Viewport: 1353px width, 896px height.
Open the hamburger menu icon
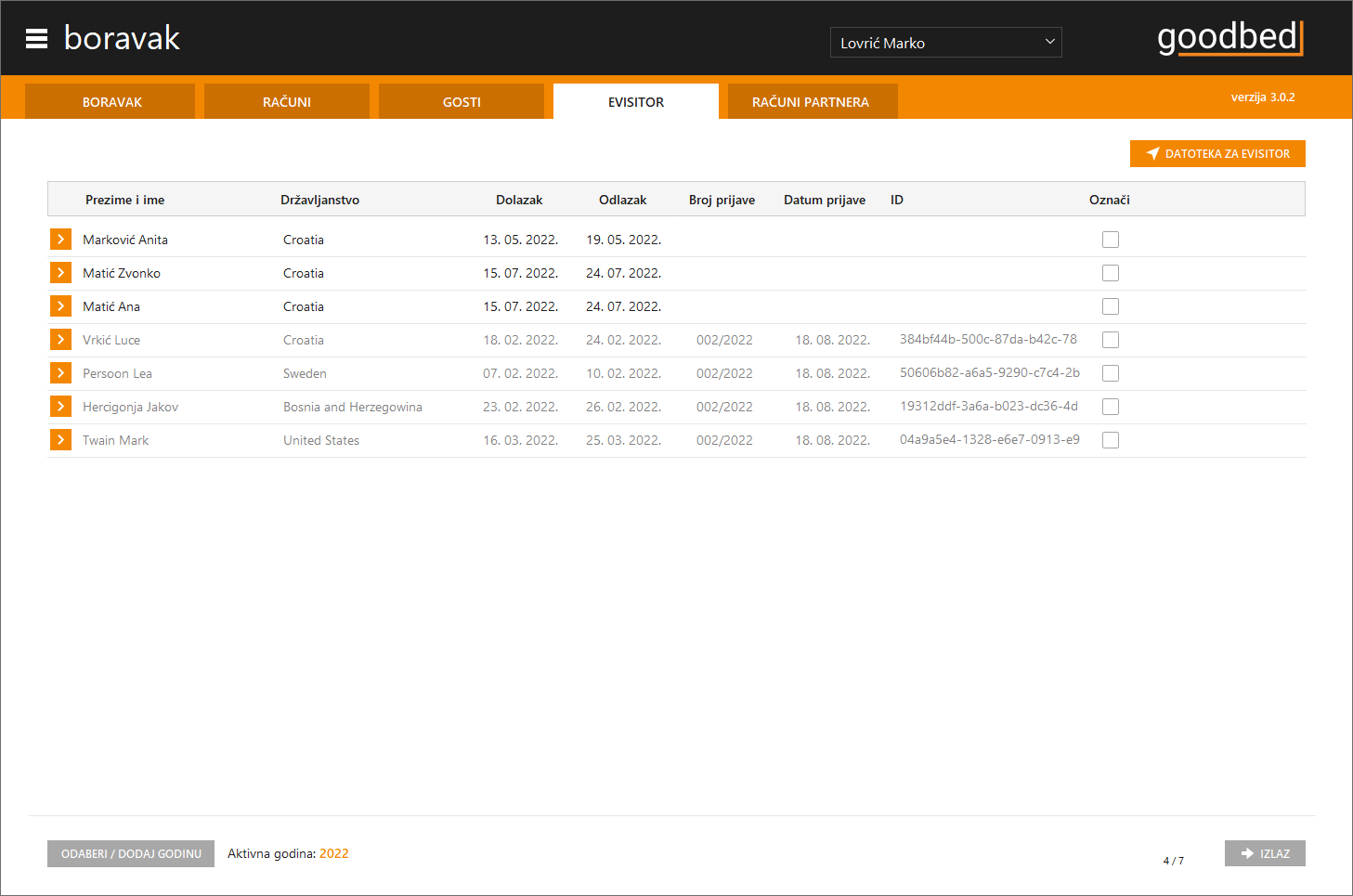(x=36, y=38)
